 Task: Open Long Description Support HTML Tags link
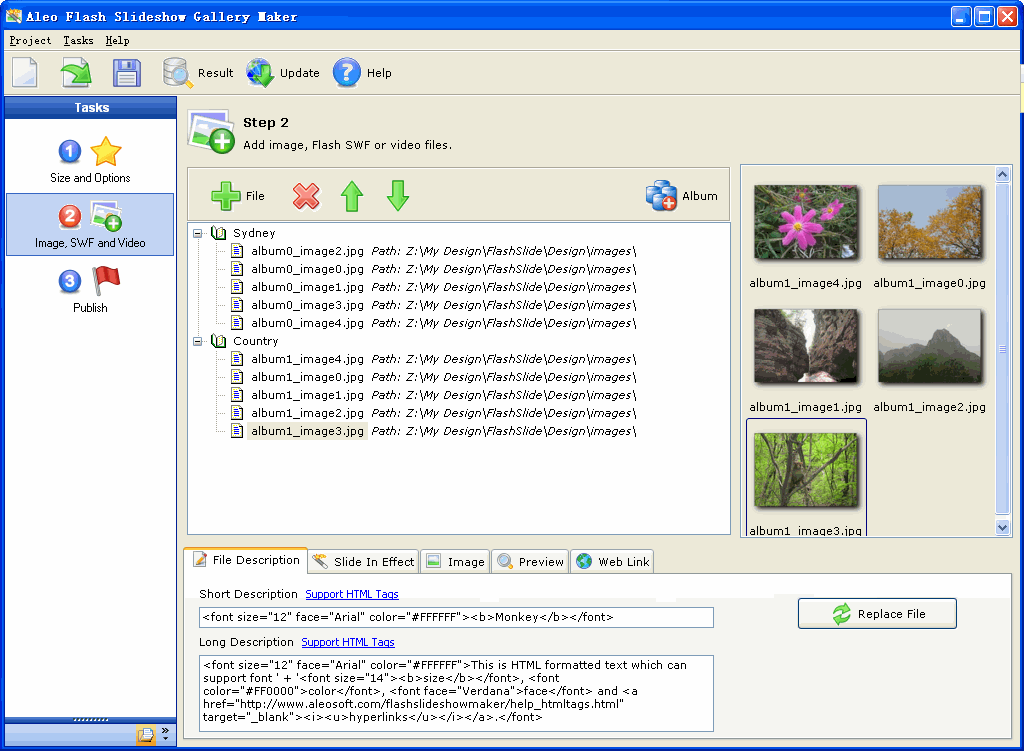pyautogui.click(x=348, y=643)
